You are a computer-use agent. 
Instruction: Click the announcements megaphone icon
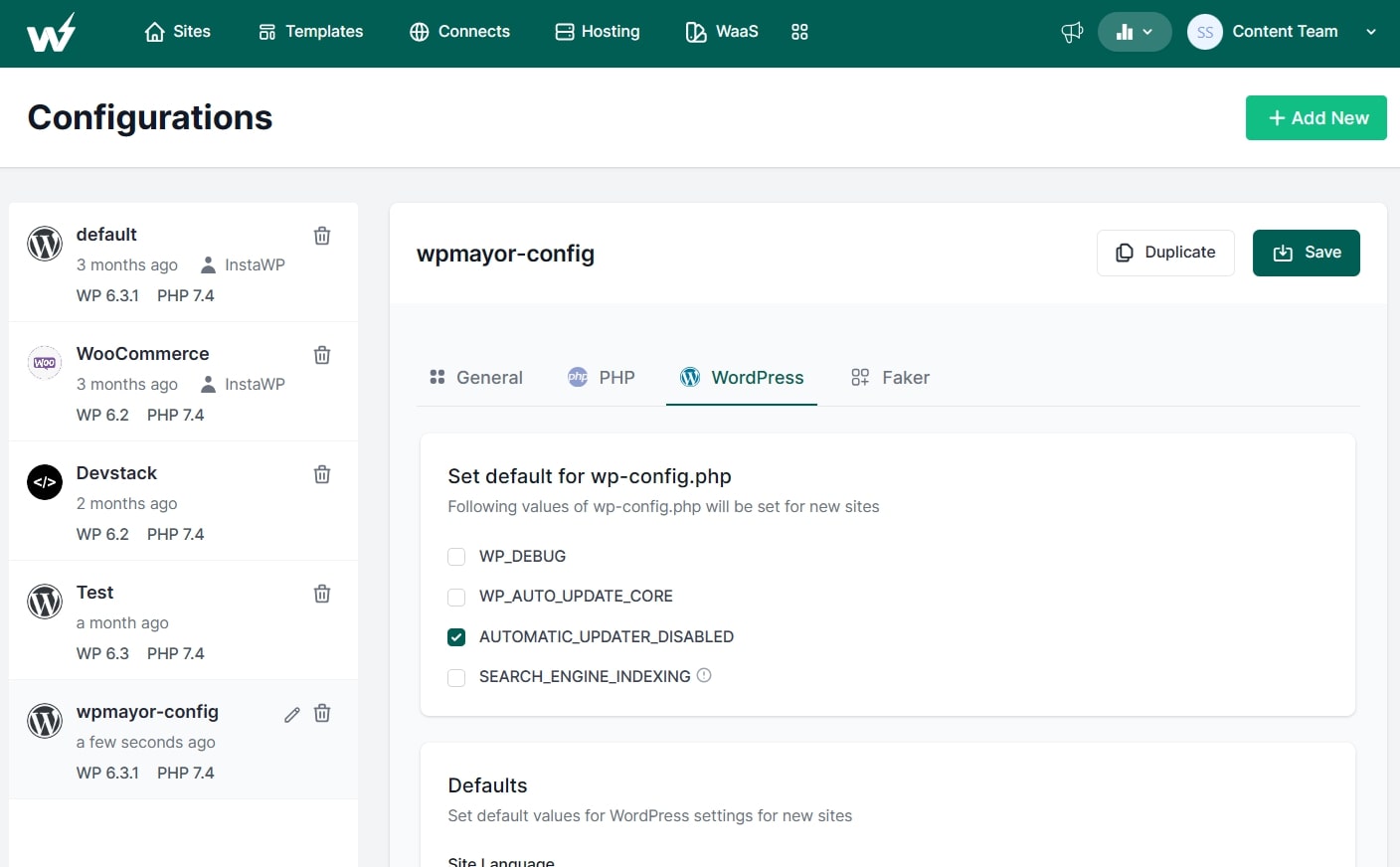1072,32
